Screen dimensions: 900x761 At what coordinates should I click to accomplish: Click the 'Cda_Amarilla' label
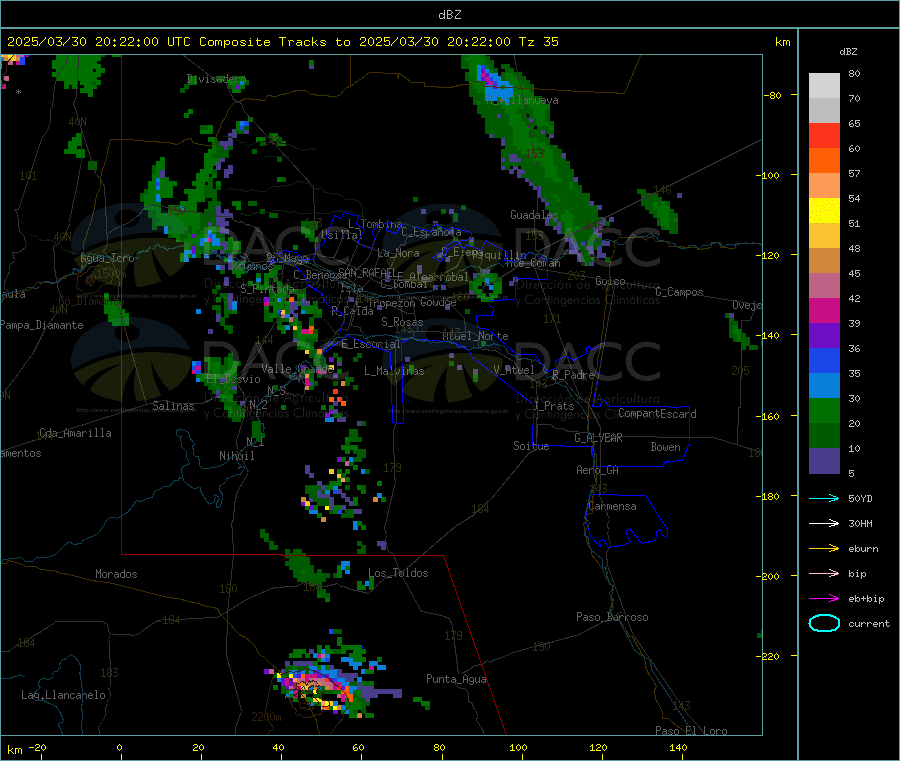(x=75, y=433)
